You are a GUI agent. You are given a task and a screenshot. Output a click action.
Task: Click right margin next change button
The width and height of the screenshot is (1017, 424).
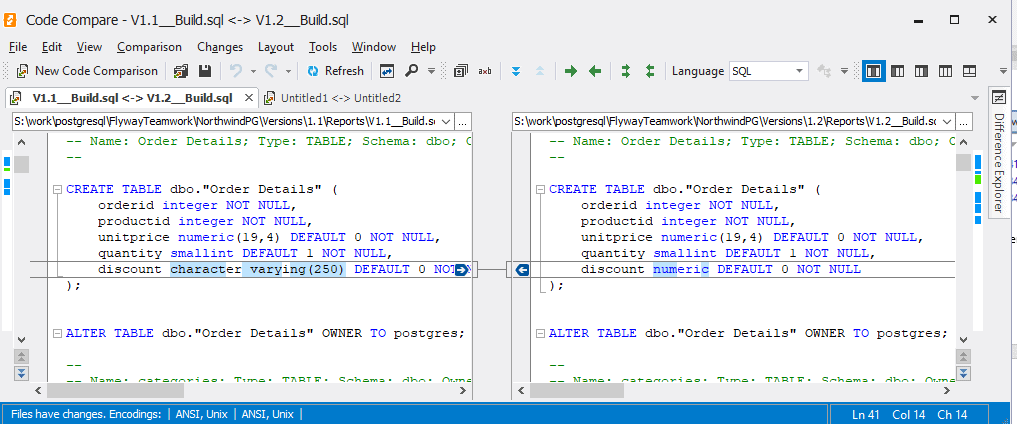click(x=963, y=373)
